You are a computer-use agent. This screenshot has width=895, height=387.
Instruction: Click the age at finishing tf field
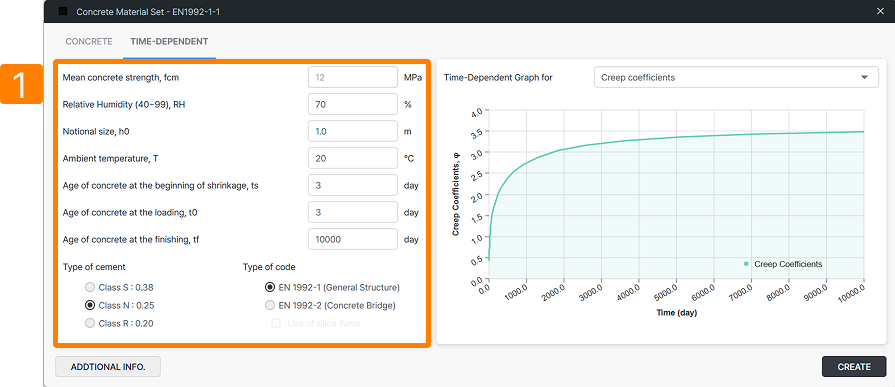tap(353, 240)
